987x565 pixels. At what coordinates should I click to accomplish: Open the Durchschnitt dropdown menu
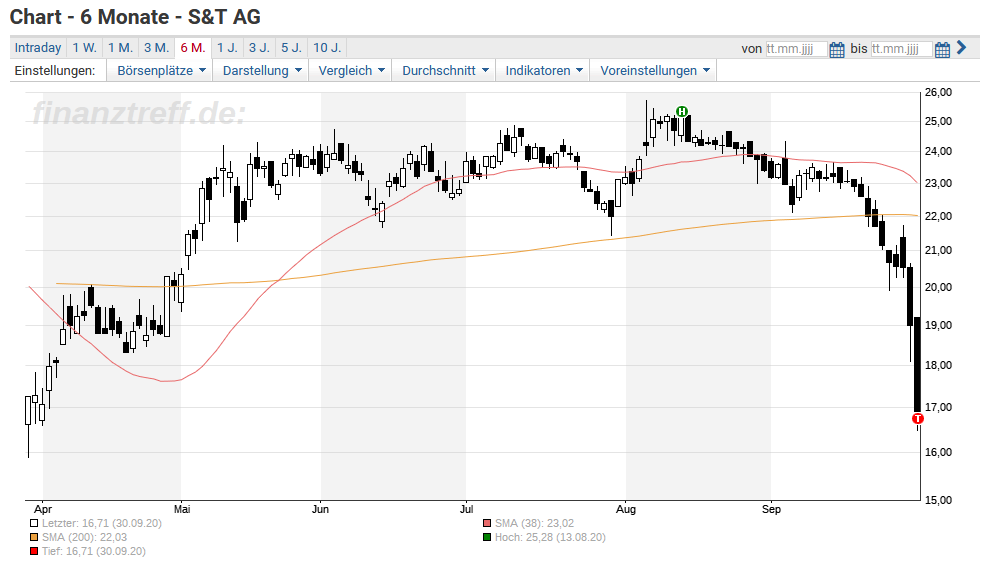click(445, 70)
